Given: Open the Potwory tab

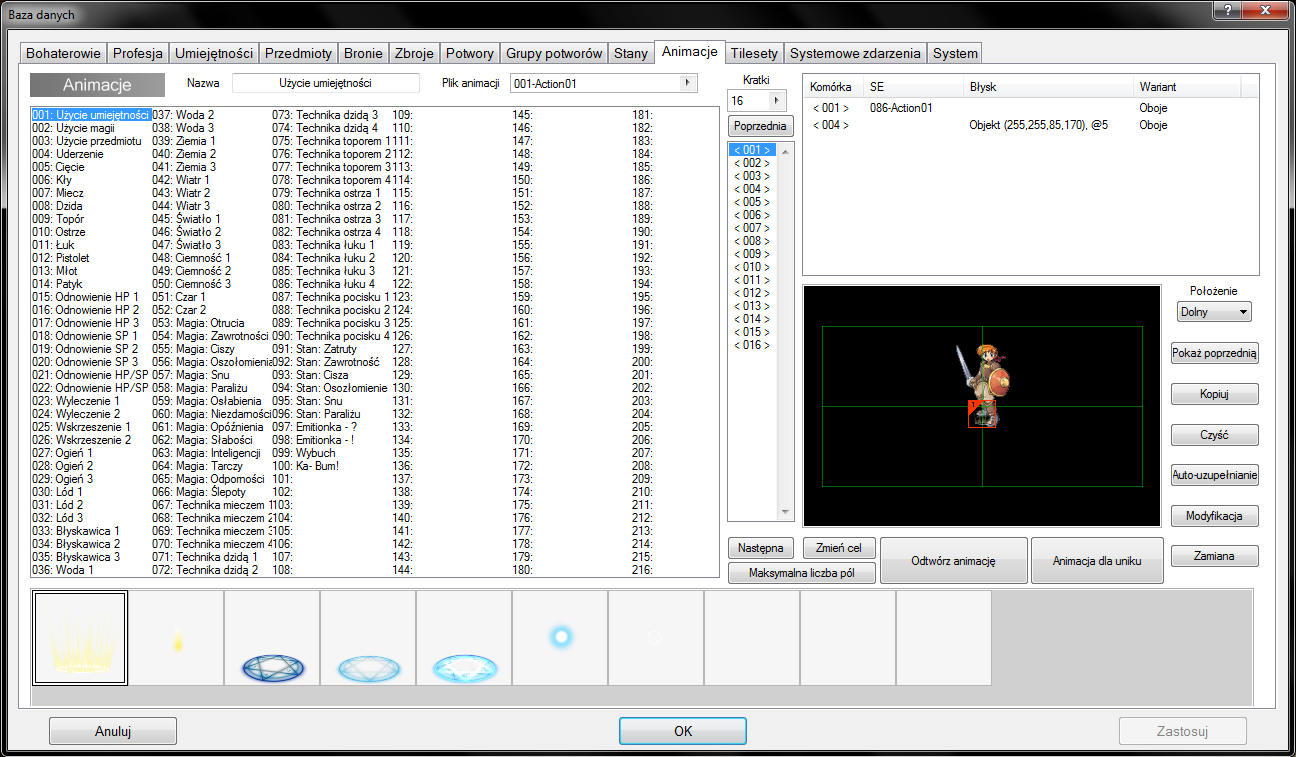Looking at the screenshot, I should [470, 53].
